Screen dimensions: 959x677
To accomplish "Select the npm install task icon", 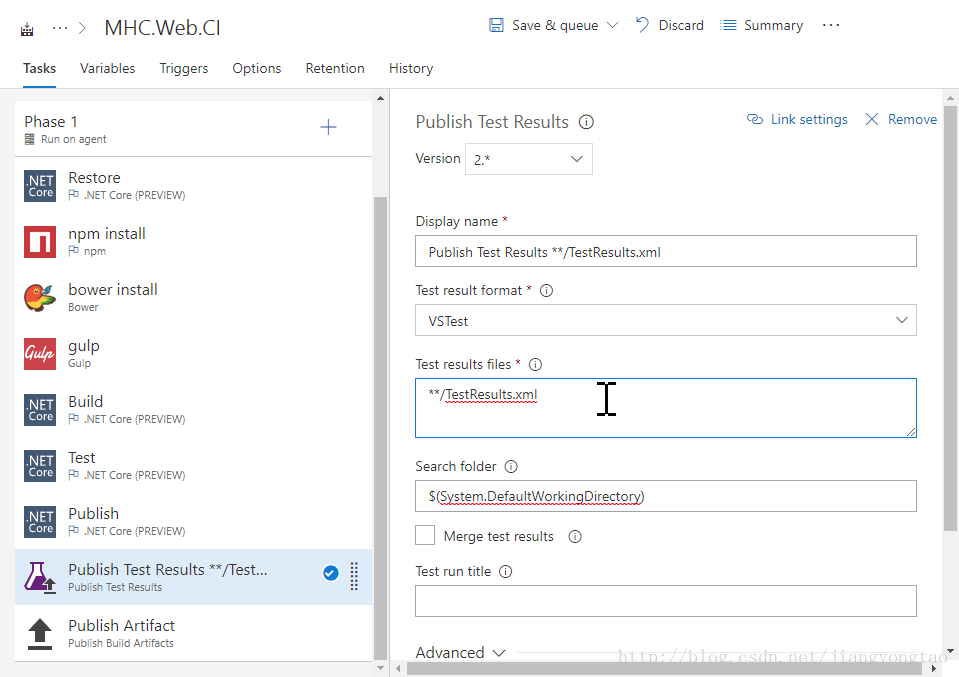I will coord(40,242).
